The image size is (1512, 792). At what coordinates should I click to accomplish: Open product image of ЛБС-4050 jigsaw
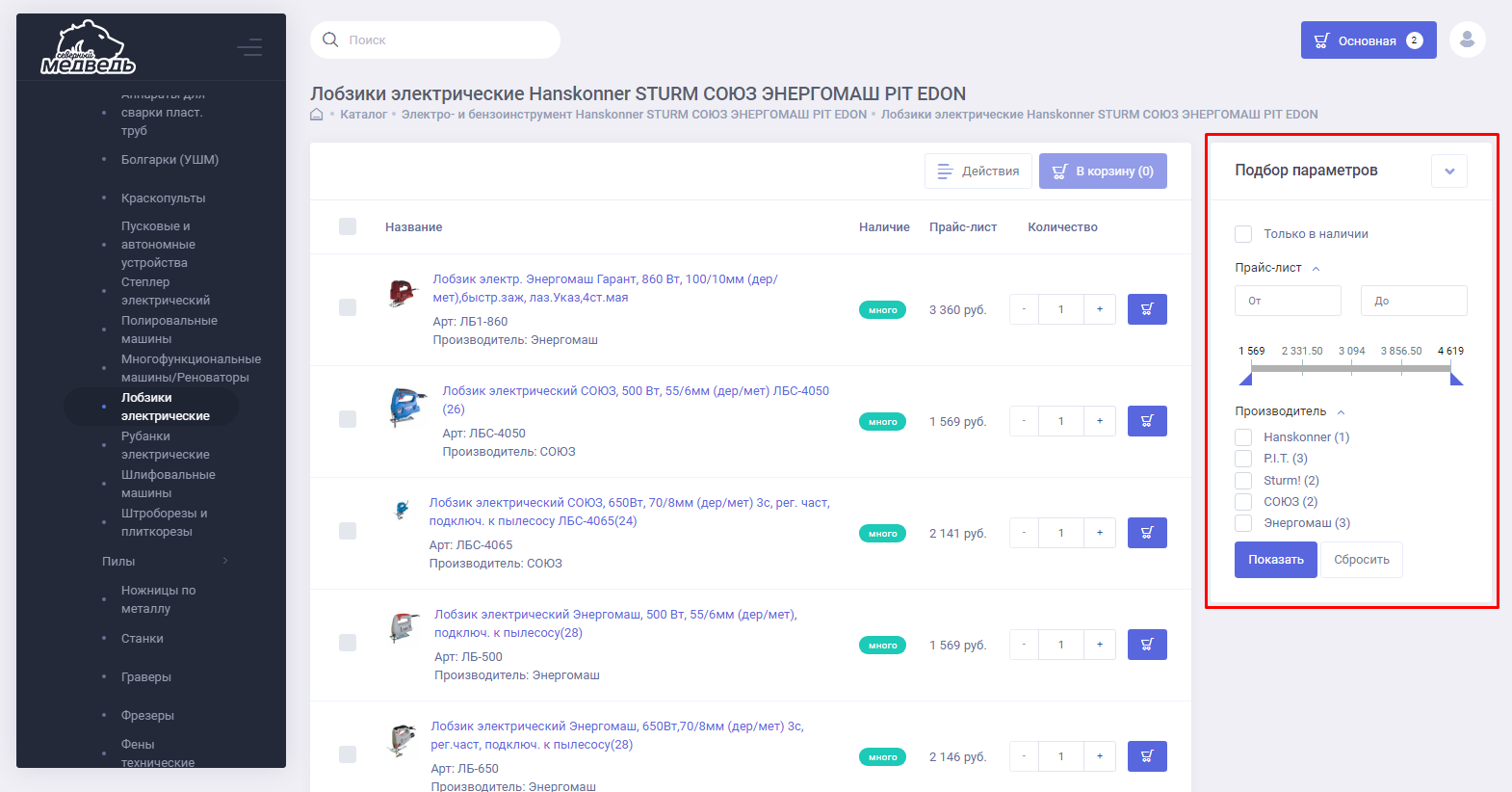coord(407,407)
